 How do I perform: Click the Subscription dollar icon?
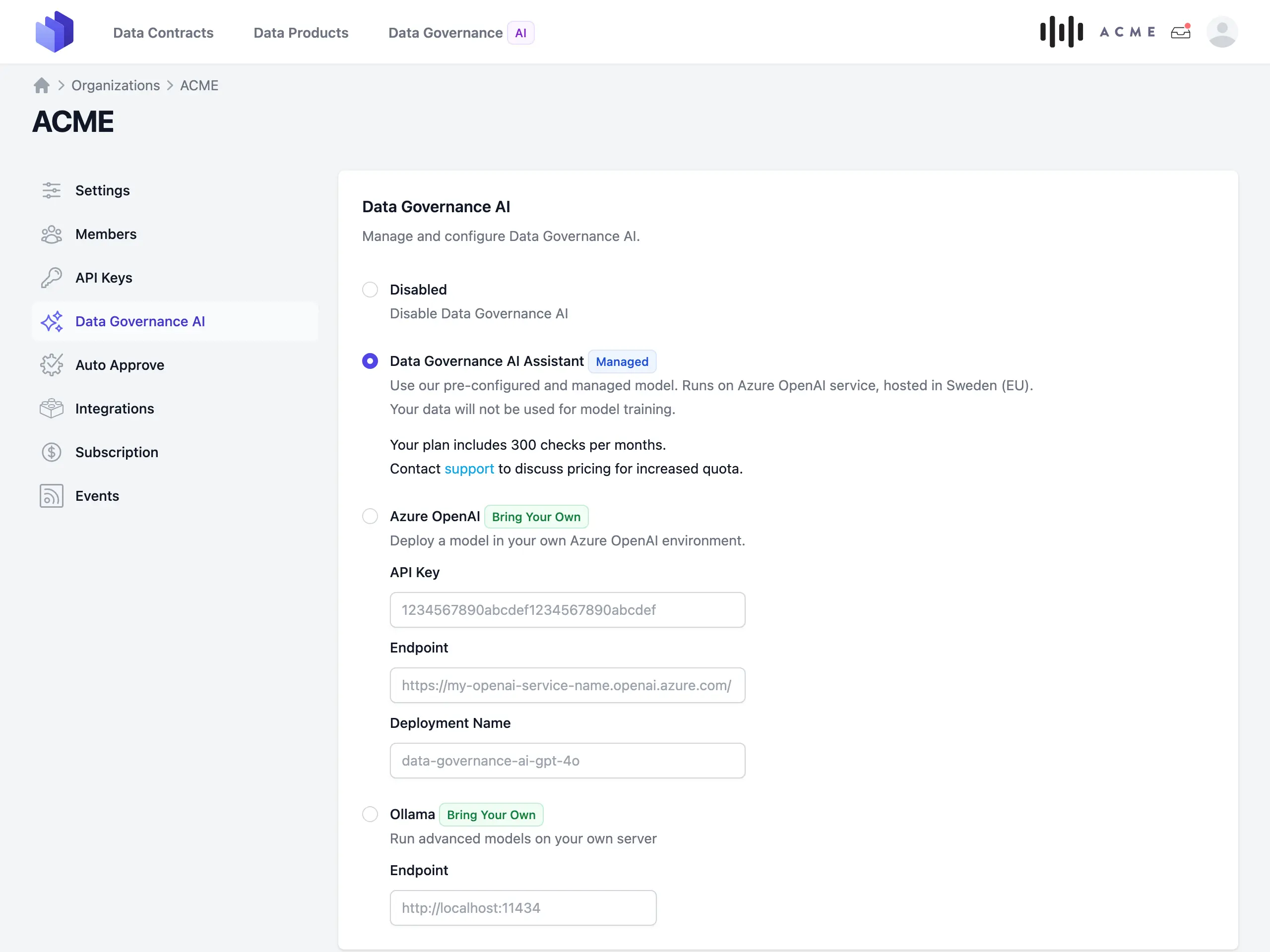52,452
